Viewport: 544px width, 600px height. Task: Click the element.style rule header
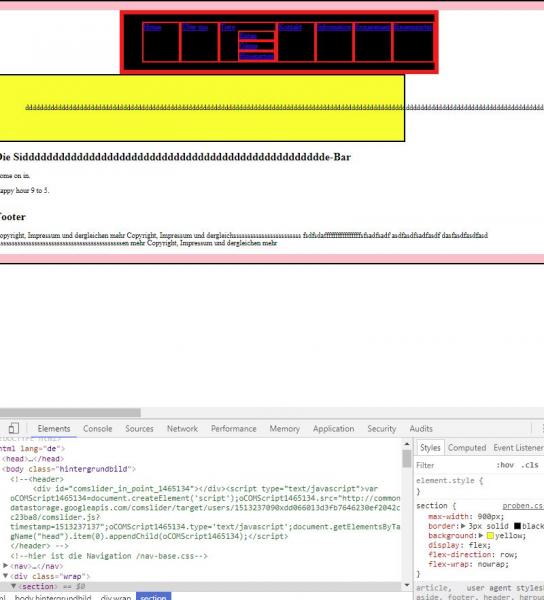450,481
